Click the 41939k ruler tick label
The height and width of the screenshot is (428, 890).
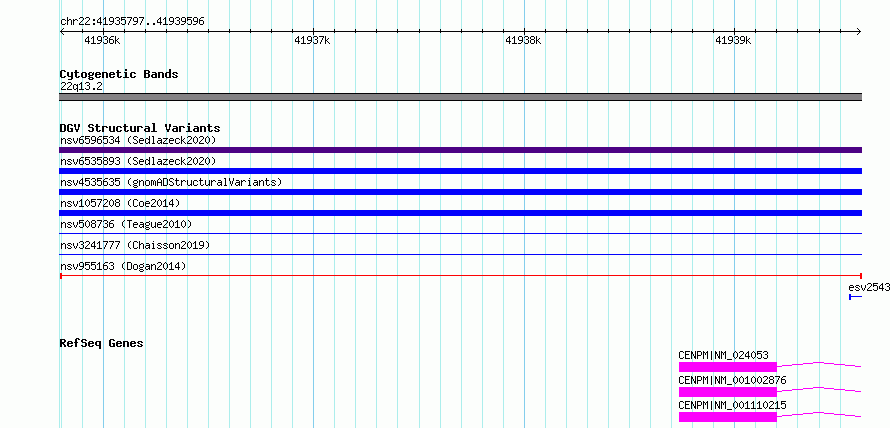click(733, 40)
